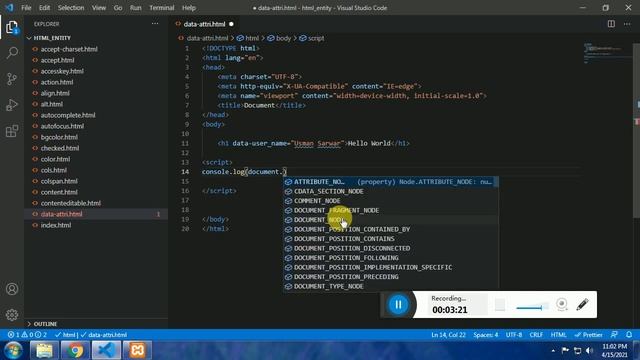Change language mode via HTML status item

558,335
